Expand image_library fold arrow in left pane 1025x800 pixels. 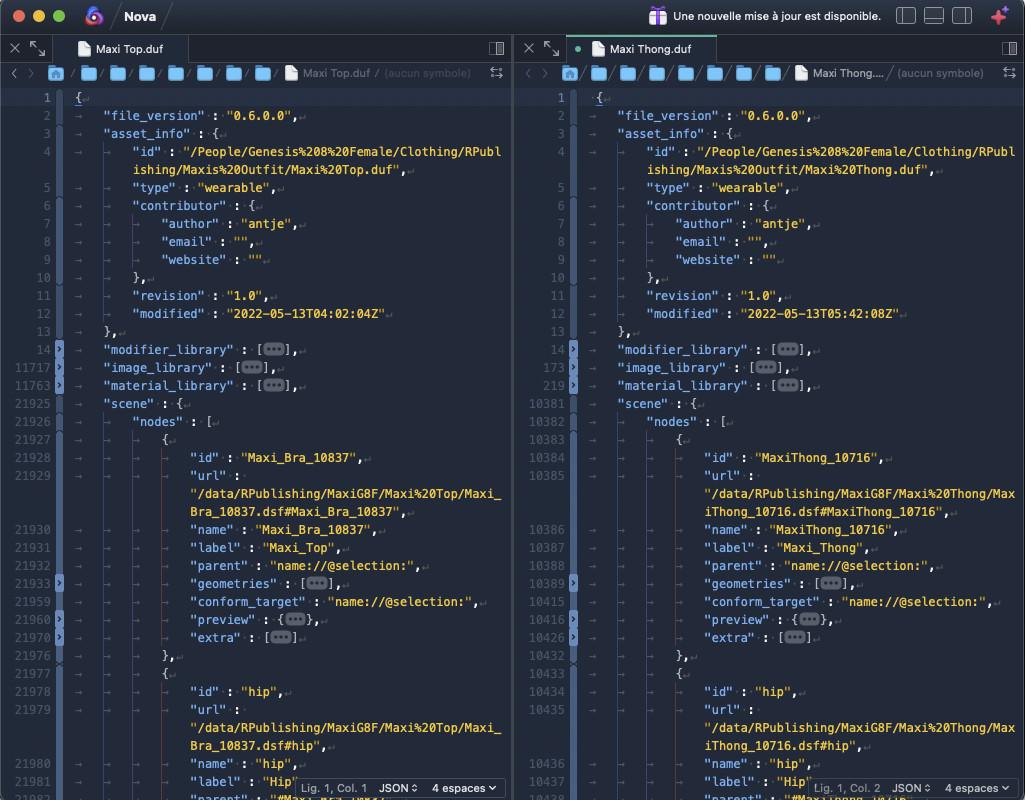pyautogui.click(x=59, y=367)
